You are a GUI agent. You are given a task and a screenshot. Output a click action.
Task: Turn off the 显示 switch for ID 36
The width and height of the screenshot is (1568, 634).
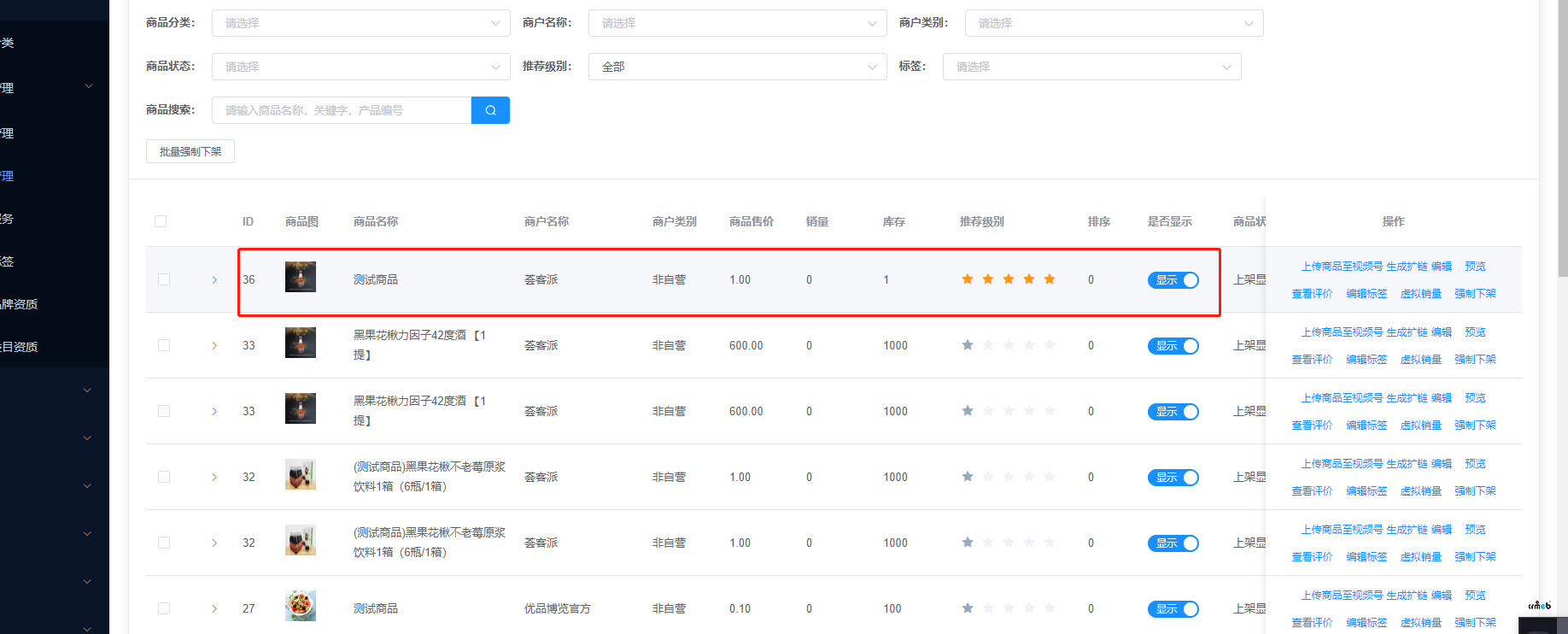coord(1173,280)
